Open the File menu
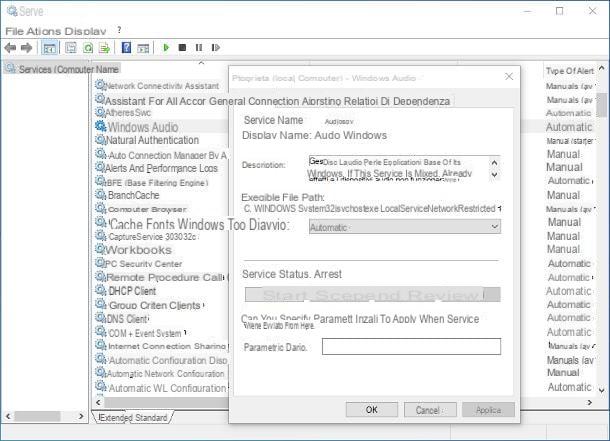The image size is (610, 441). (x=14, y=31)
